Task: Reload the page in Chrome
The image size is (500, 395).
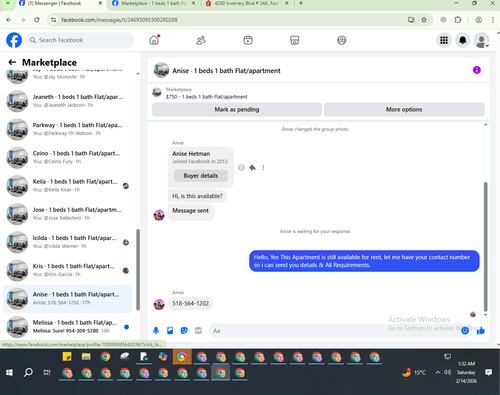Action: click(37, 20)
